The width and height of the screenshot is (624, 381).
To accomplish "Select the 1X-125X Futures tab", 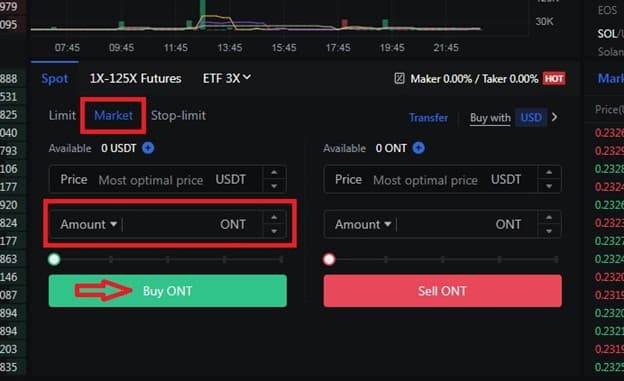I will click(135, 78).
